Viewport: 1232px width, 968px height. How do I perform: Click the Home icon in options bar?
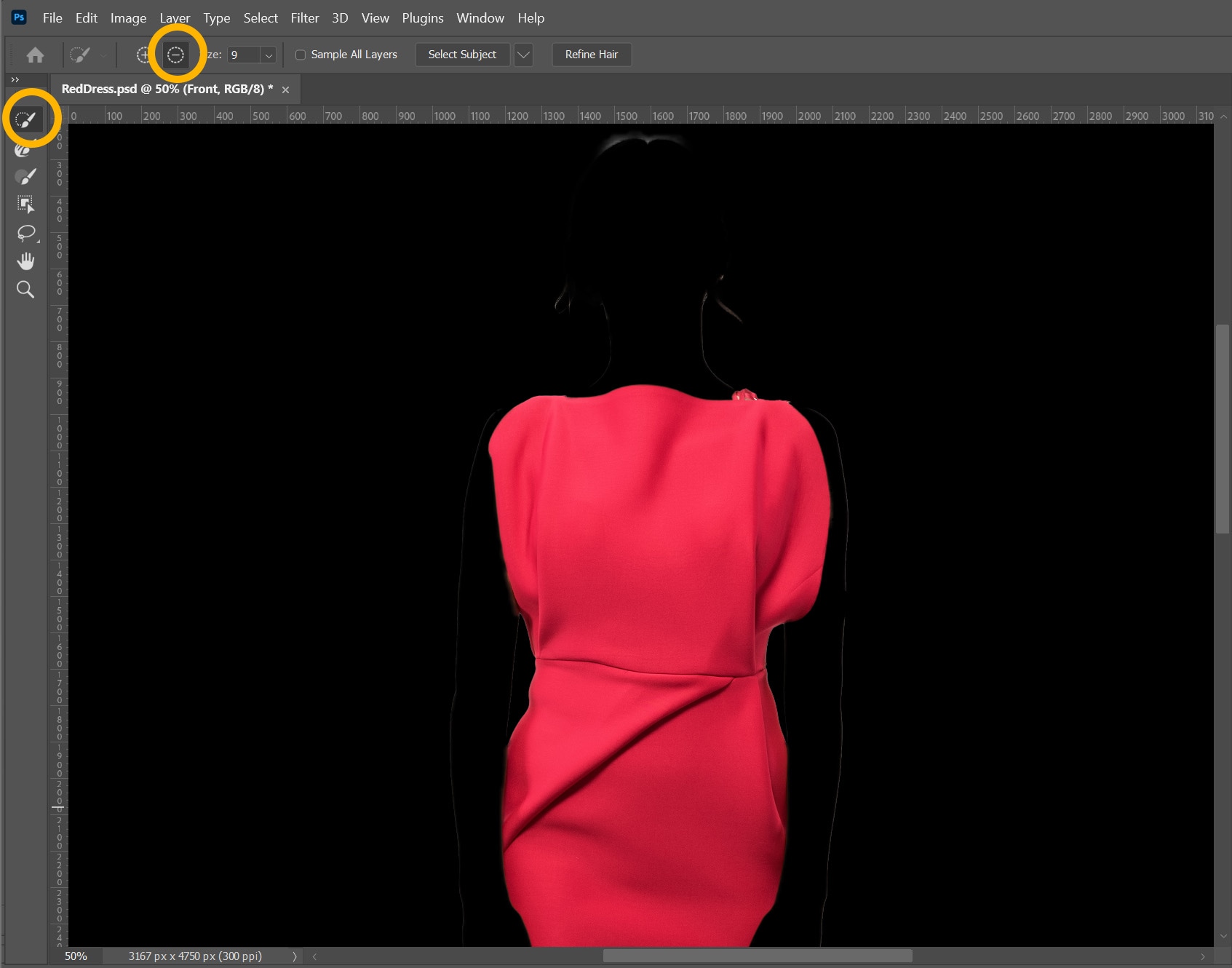(35, 55)
